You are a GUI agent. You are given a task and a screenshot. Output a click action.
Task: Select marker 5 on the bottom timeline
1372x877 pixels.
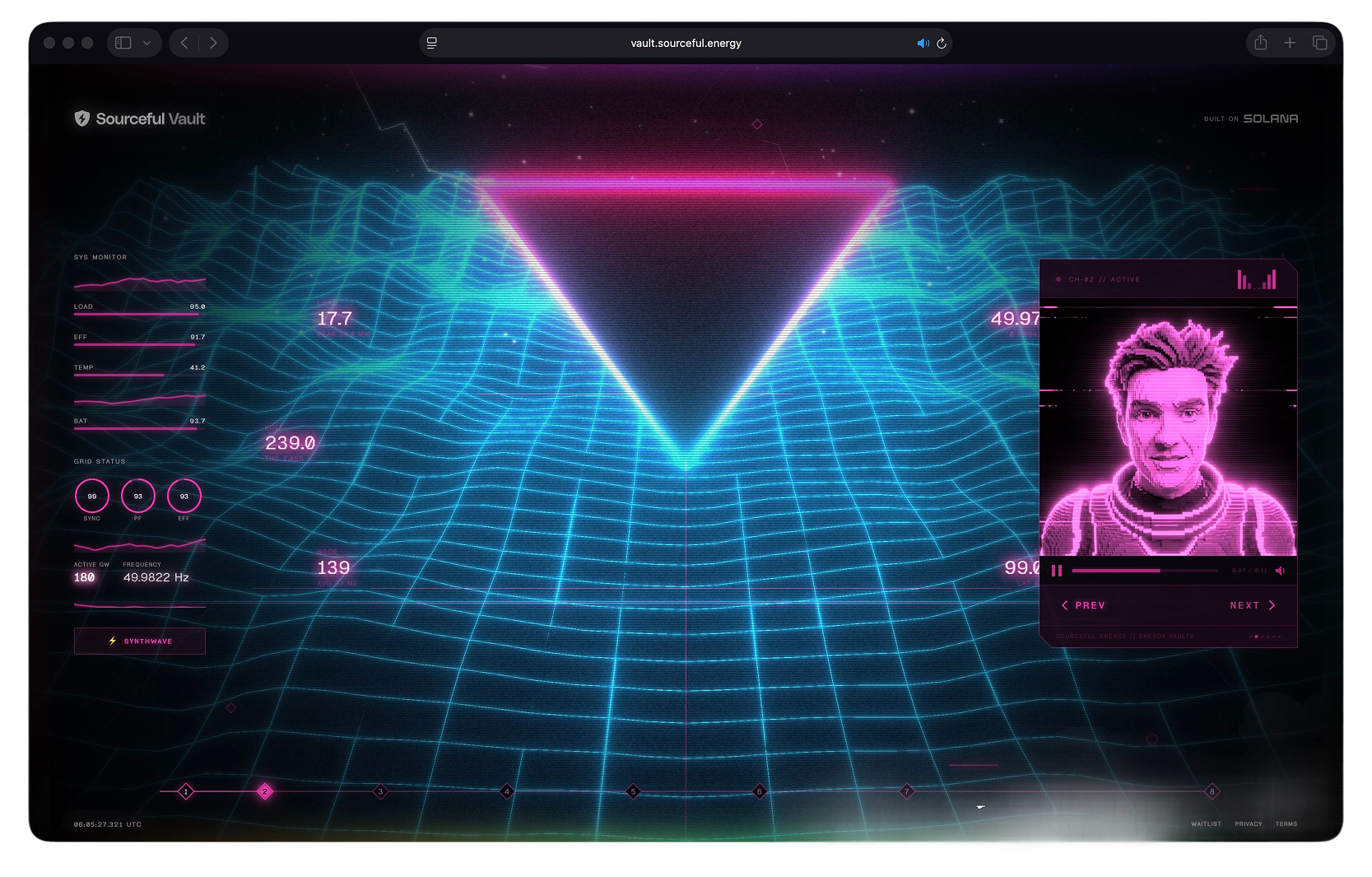click(633, 791)
